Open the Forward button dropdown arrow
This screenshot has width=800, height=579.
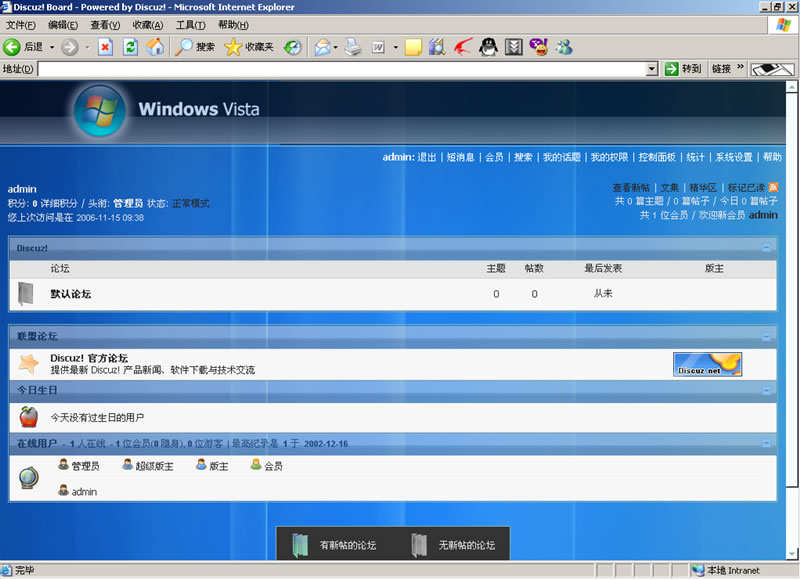tap(87, 47)
